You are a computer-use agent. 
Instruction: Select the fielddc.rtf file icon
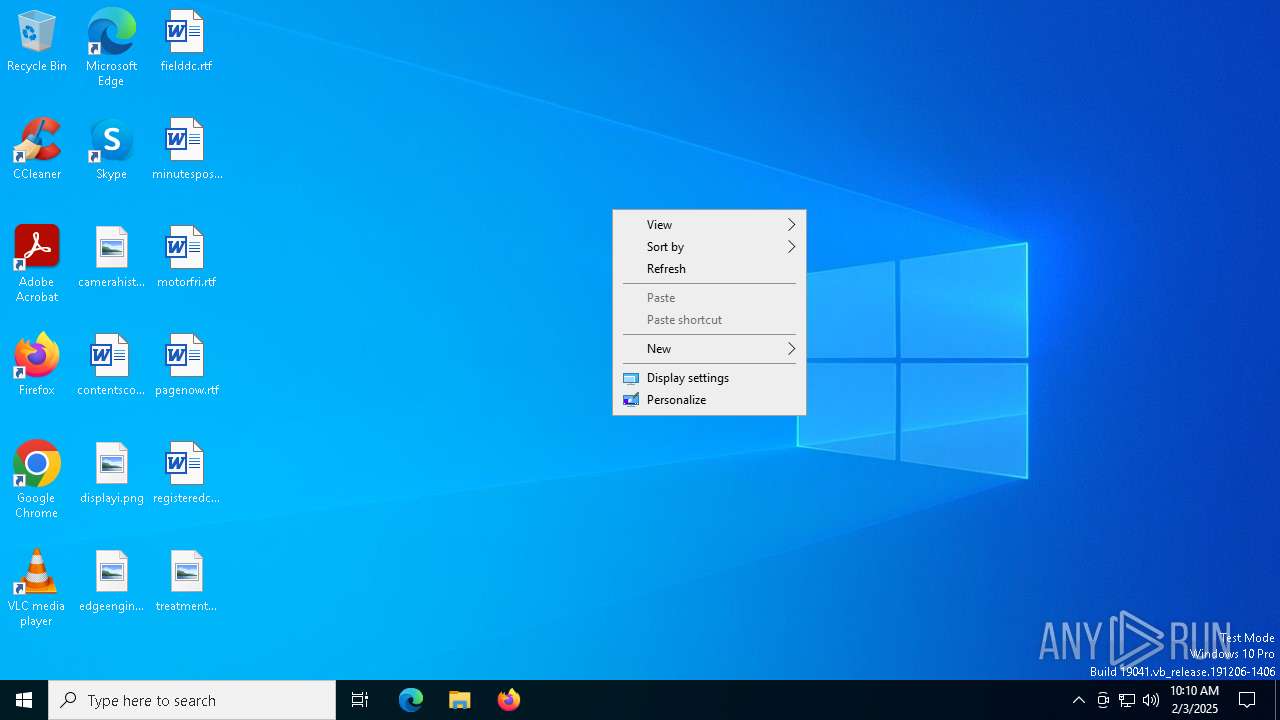tap(186, 42)
